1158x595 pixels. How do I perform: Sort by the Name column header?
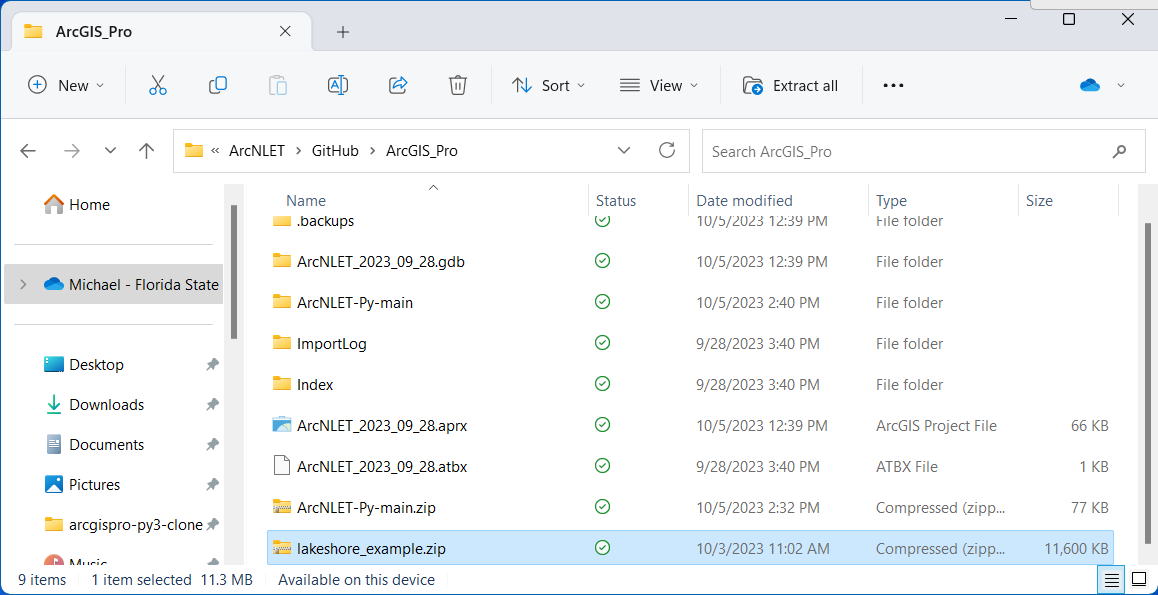[306, 201]
